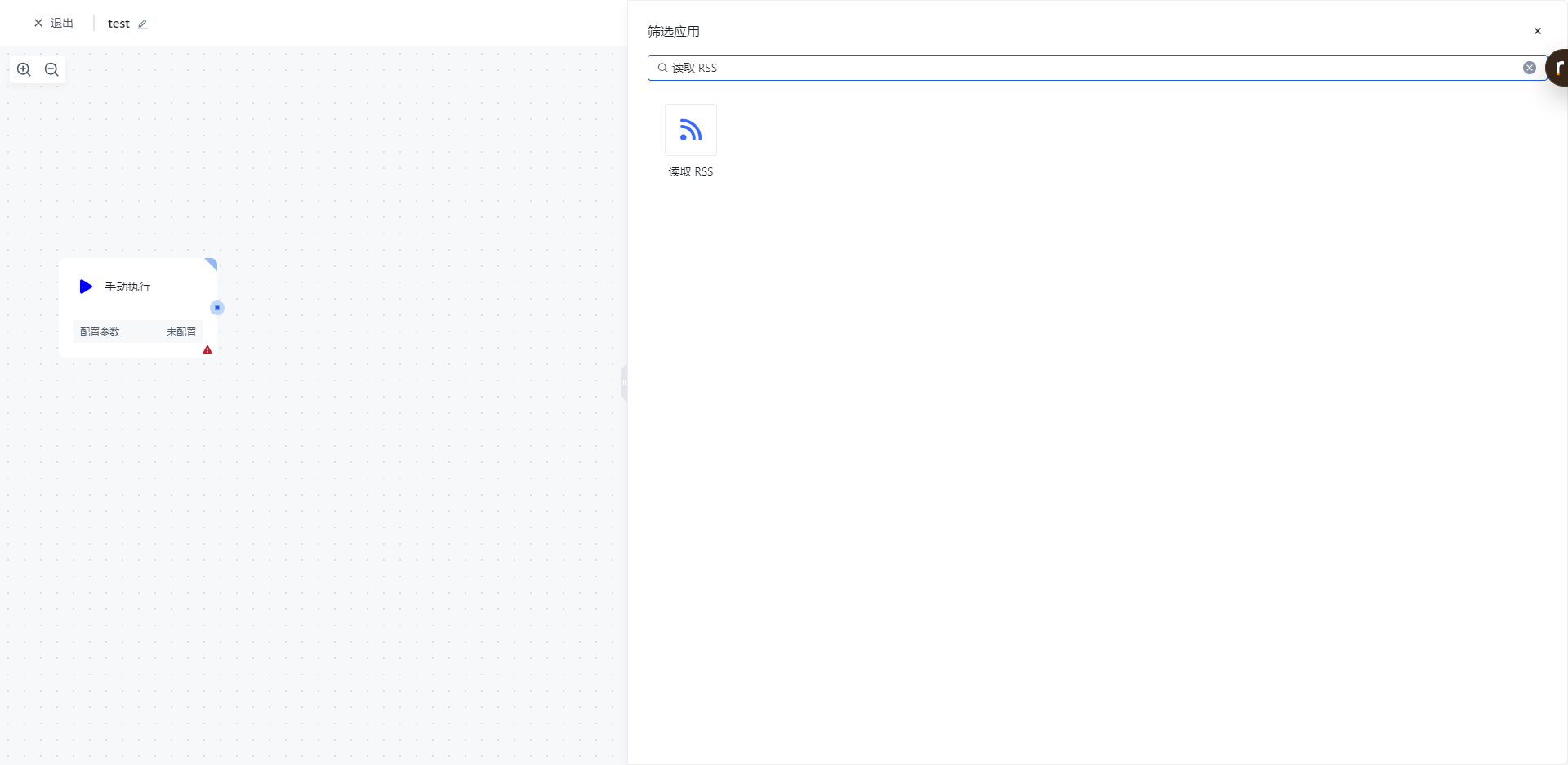Image resolution: width=1568 pixels, height=765 pixels.
Task: Click the zoom in magnifier icon
Action: click(24, 69)
